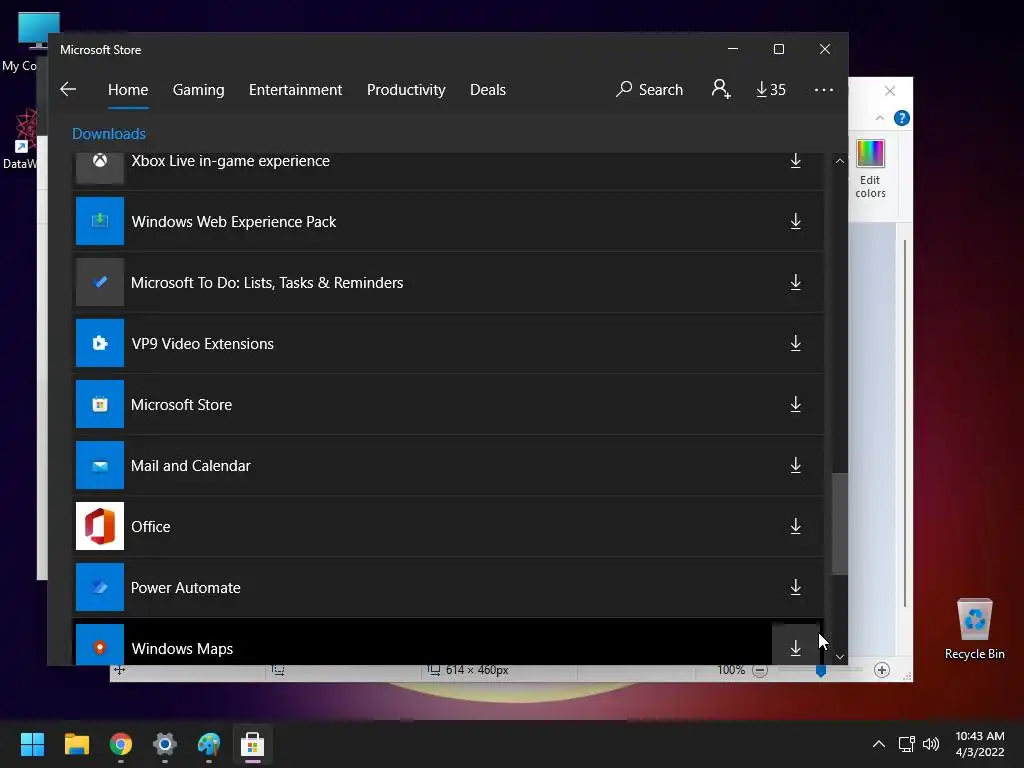1024x768 pixels.
Task: Open the Office logo tile
Action: [x=100, y=526]
